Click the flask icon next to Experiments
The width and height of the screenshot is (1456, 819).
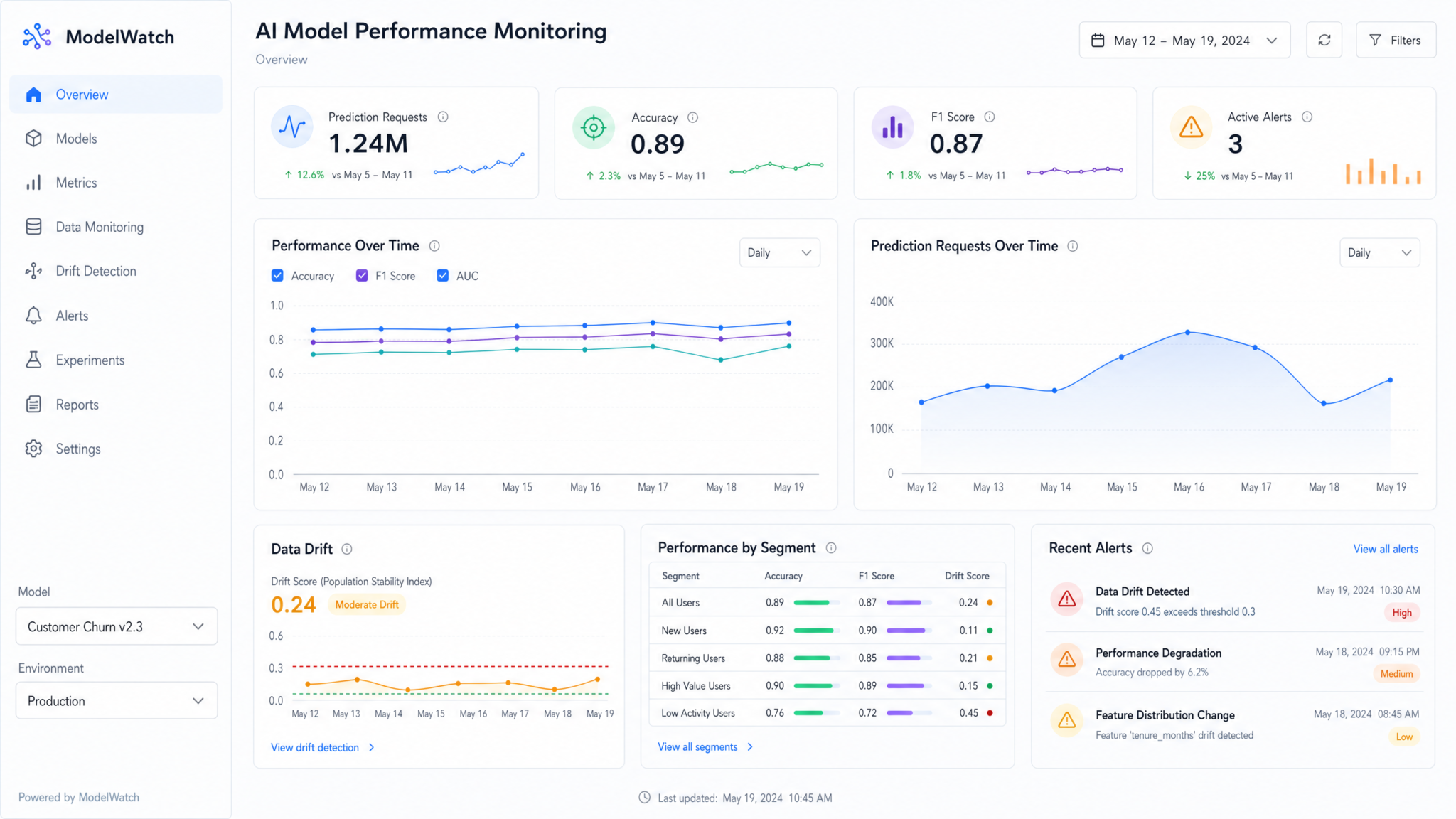[33, 360]
